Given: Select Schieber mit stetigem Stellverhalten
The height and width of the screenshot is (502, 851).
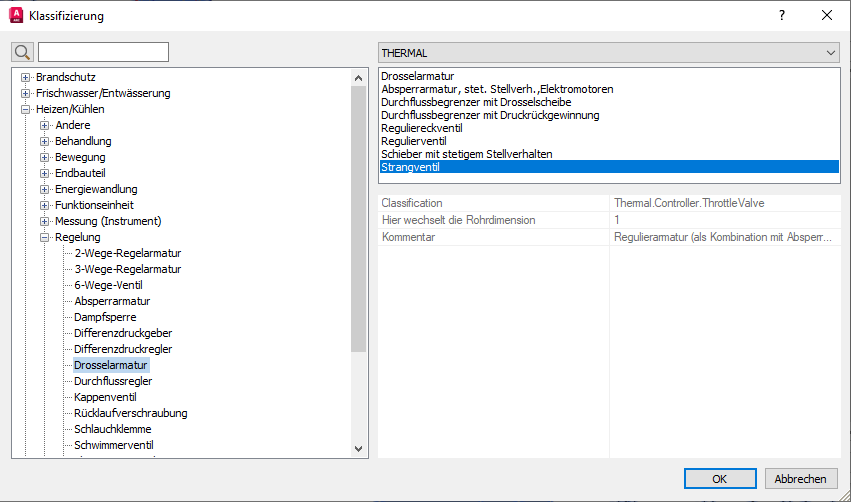Looking at the screenshot, I should [467, 154].
